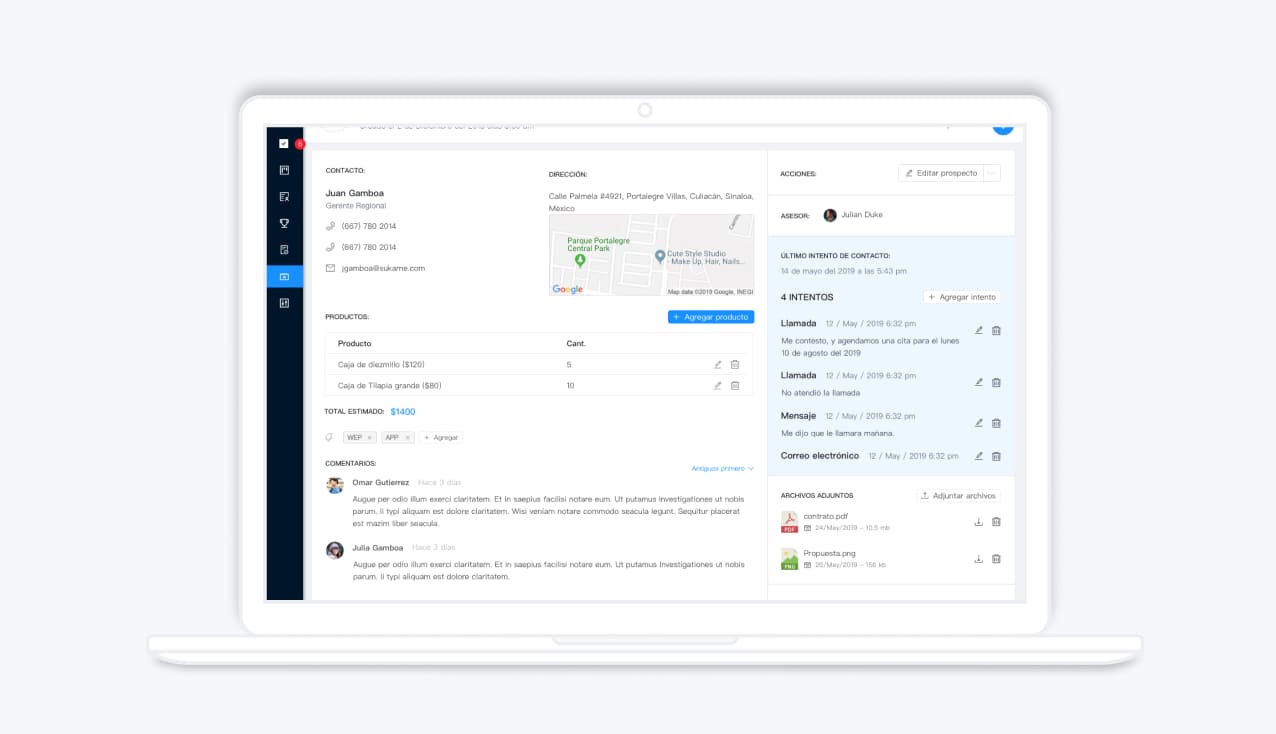Click the Editar prospecto button
This screenshot has height=734, width=1276.
click(x=941, y=173)
